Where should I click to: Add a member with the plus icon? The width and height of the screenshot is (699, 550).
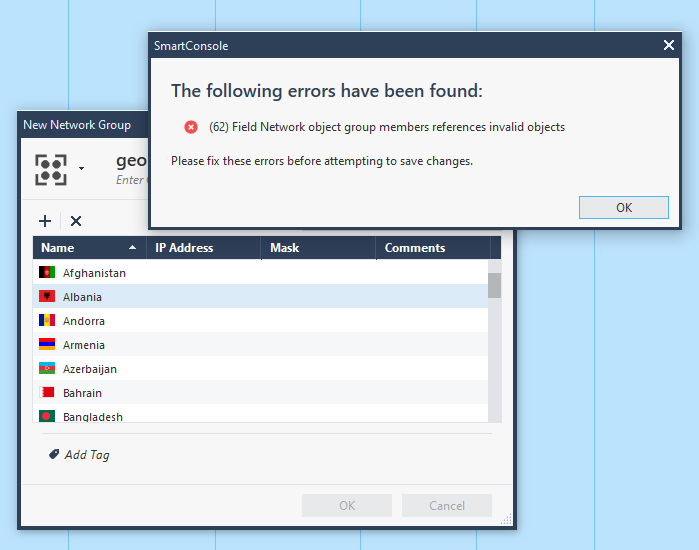click(x=45, y=221)
